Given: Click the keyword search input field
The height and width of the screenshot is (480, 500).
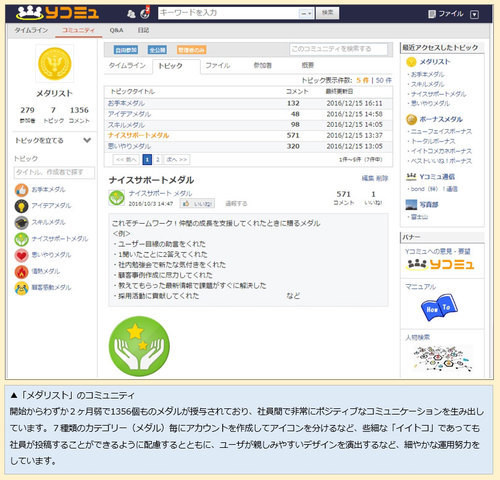Looking at the screenshot, I should (x=229, y=13).
